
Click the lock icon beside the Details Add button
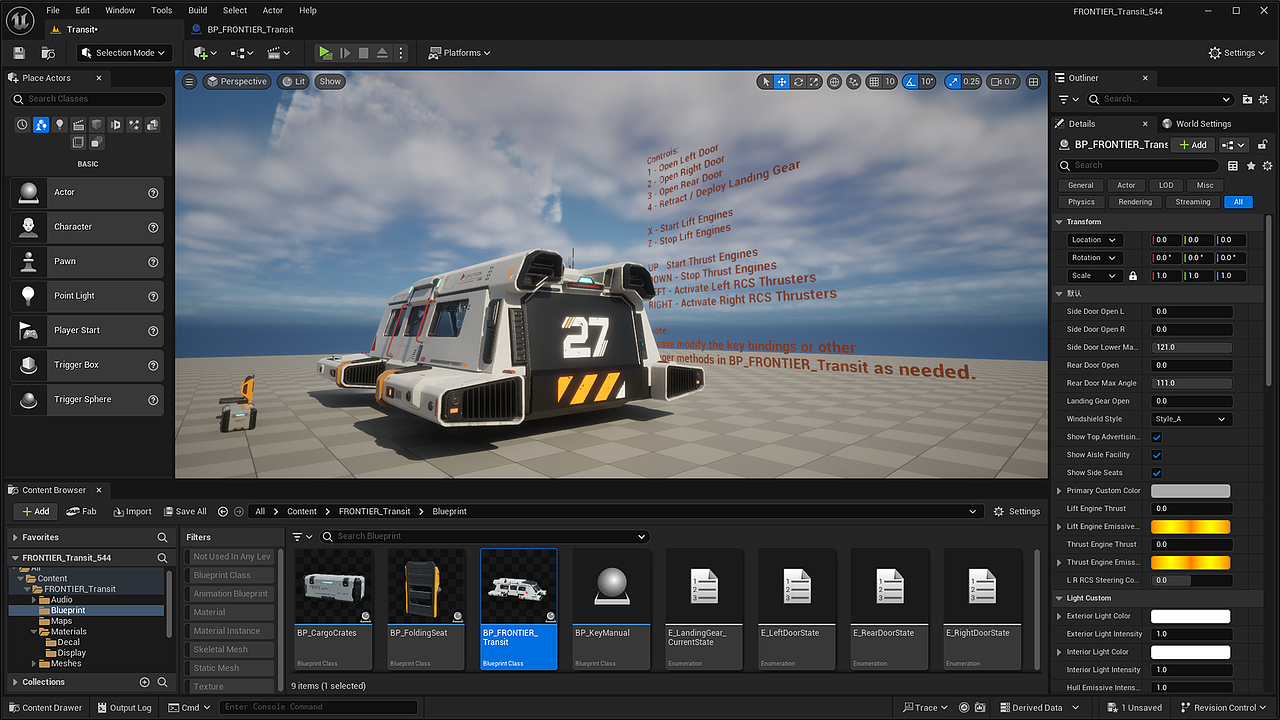pos(1263,145)
